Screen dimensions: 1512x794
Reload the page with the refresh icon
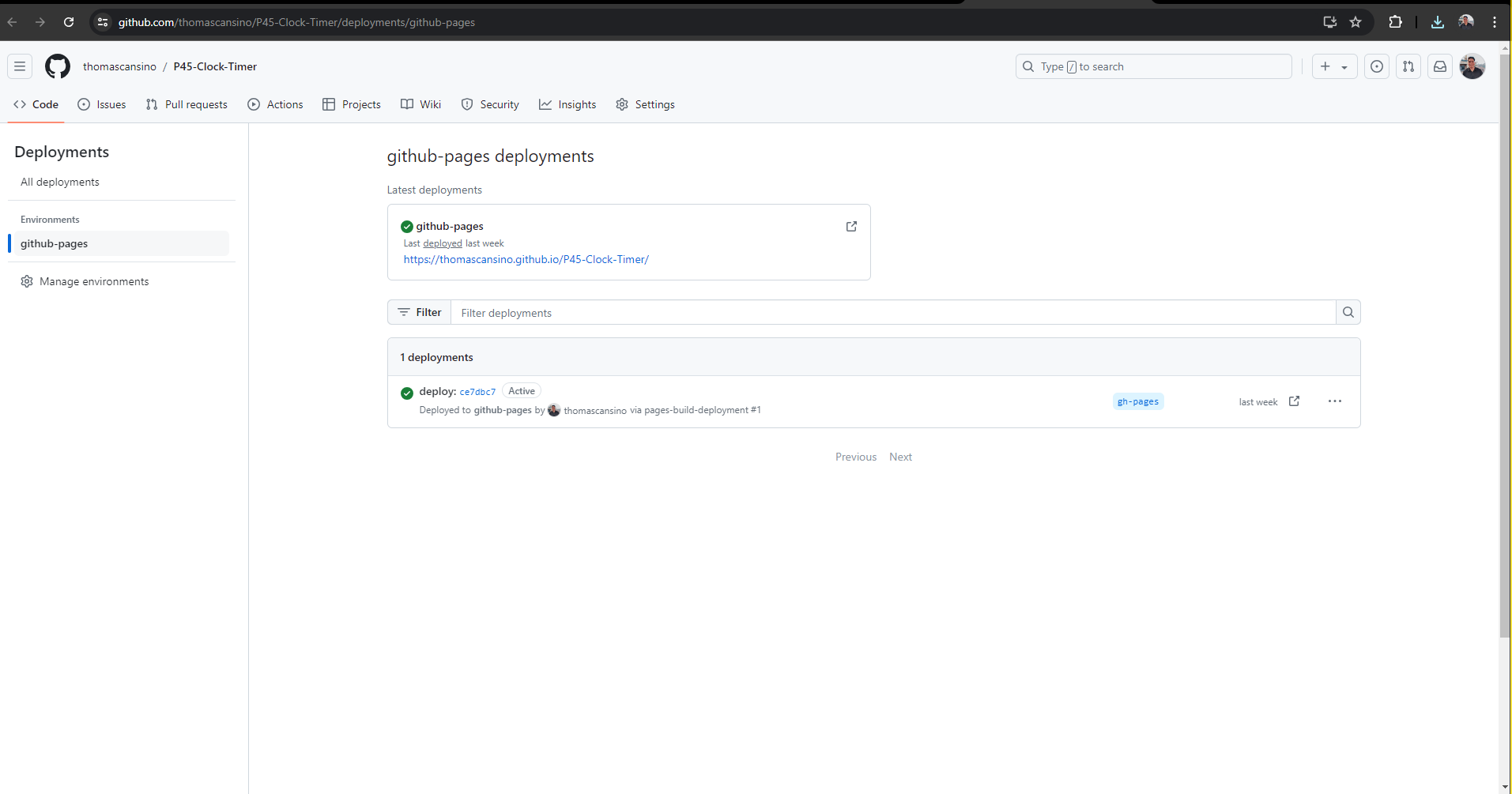69,22
